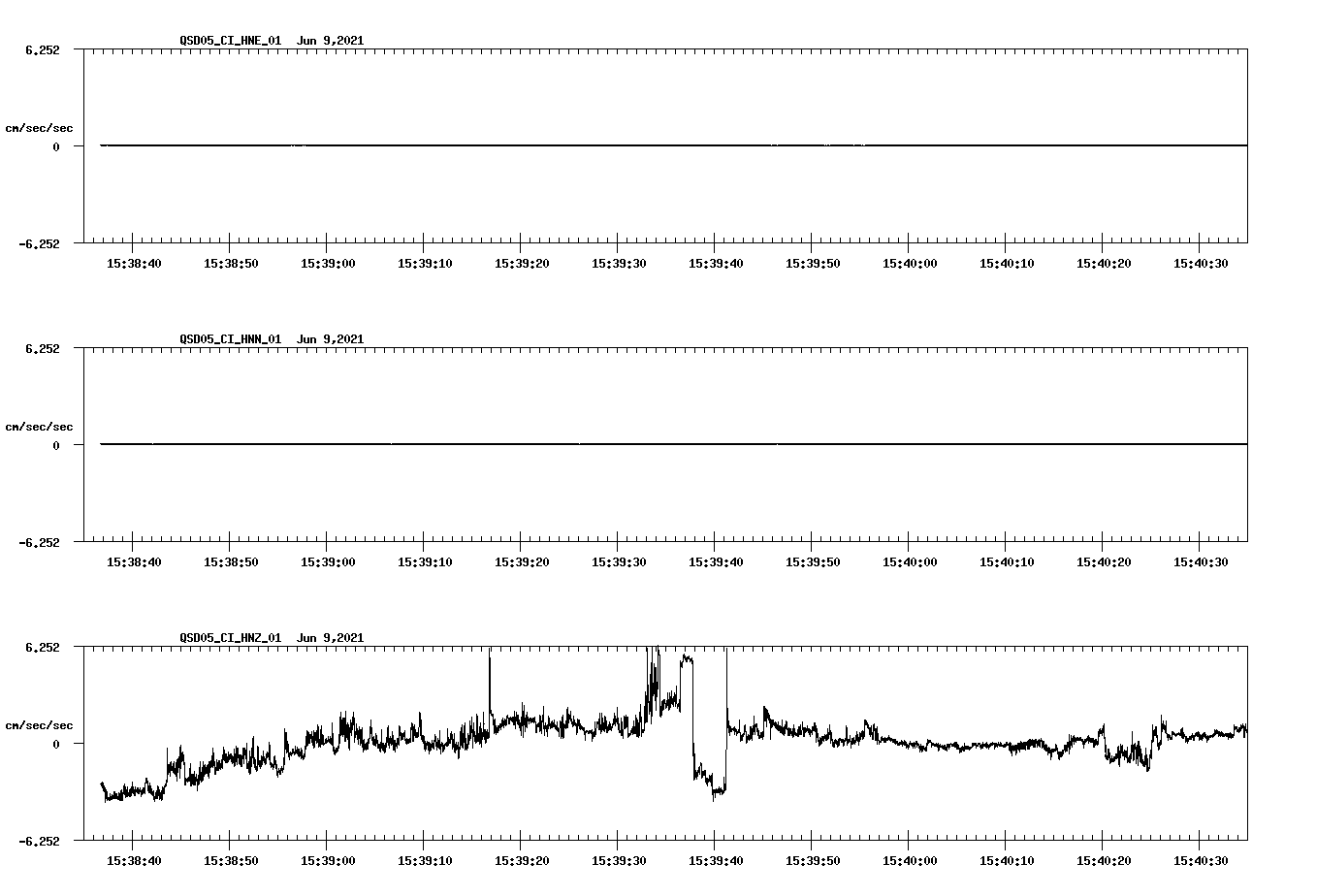Click 15:38:50 time label under HNE plot

click(x=231, y=264)
